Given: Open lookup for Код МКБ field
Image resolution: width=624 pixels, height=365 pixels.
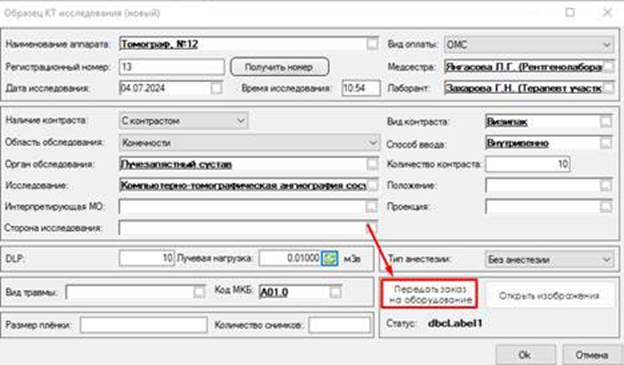Looking at the screenshot, I should (335, 292).
